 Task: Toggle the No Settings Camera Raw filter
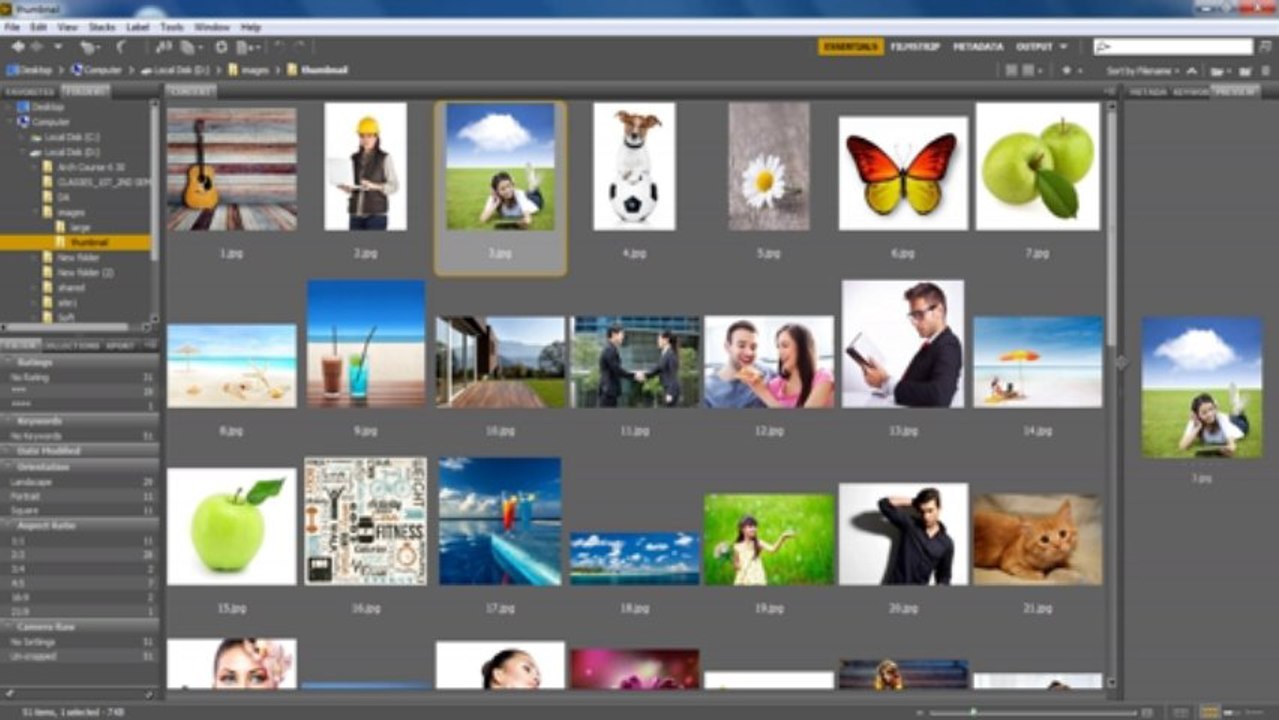(80, 642)
